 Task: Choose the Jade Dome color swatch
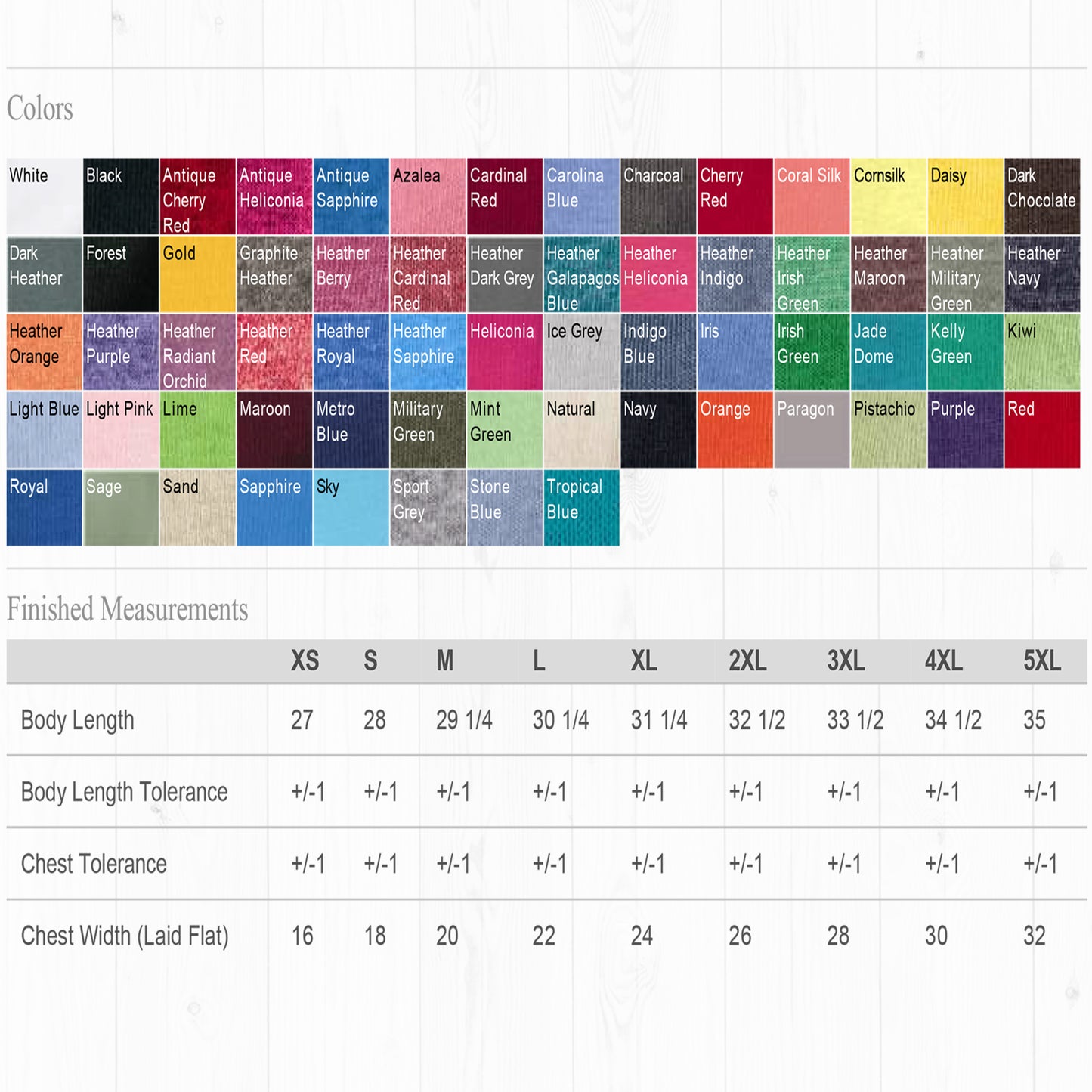[x=889, y=352]
